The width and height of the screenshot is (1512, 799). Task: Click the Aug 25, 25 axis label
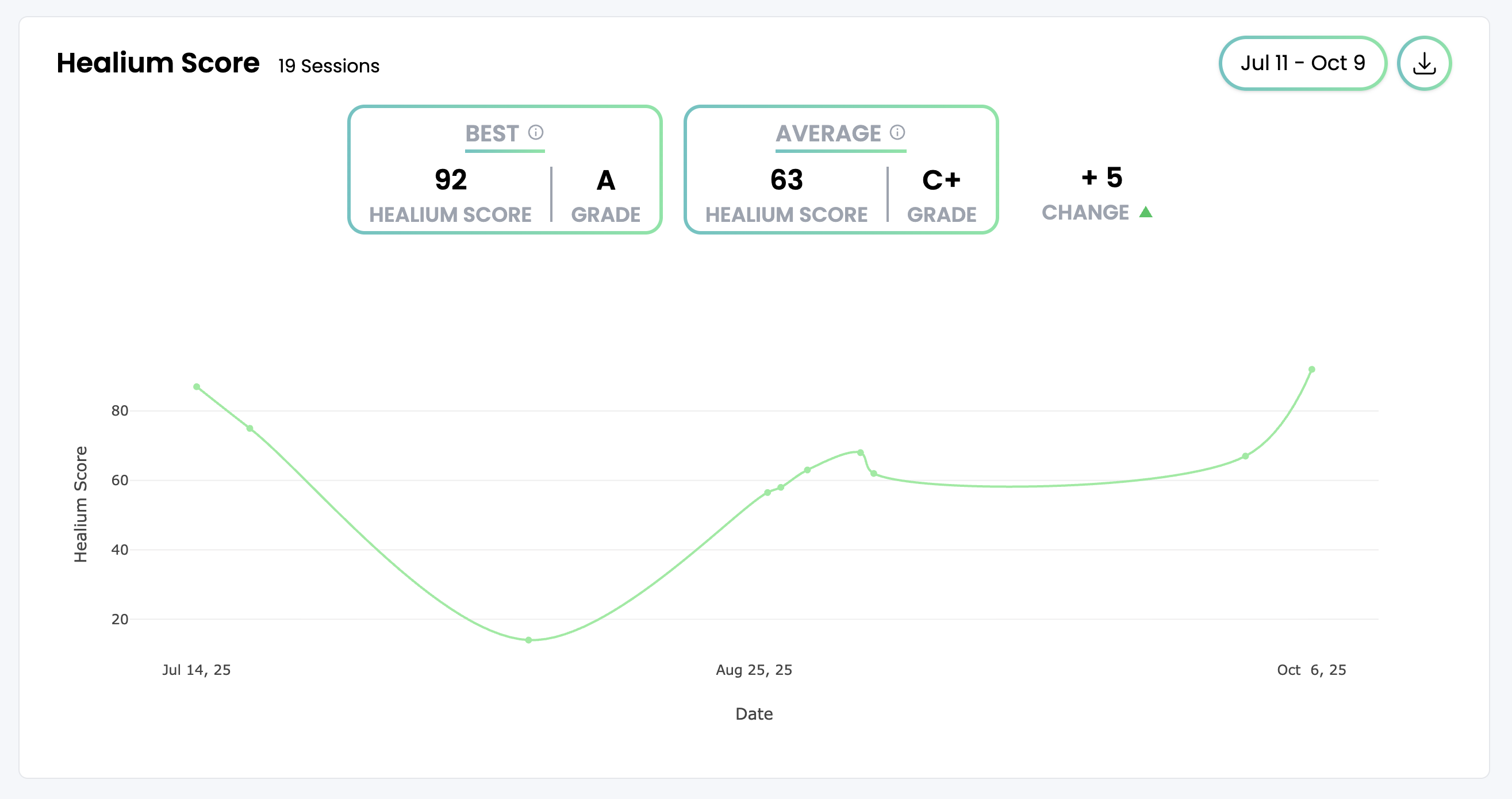pyautogui.click(x=754, y=670)
